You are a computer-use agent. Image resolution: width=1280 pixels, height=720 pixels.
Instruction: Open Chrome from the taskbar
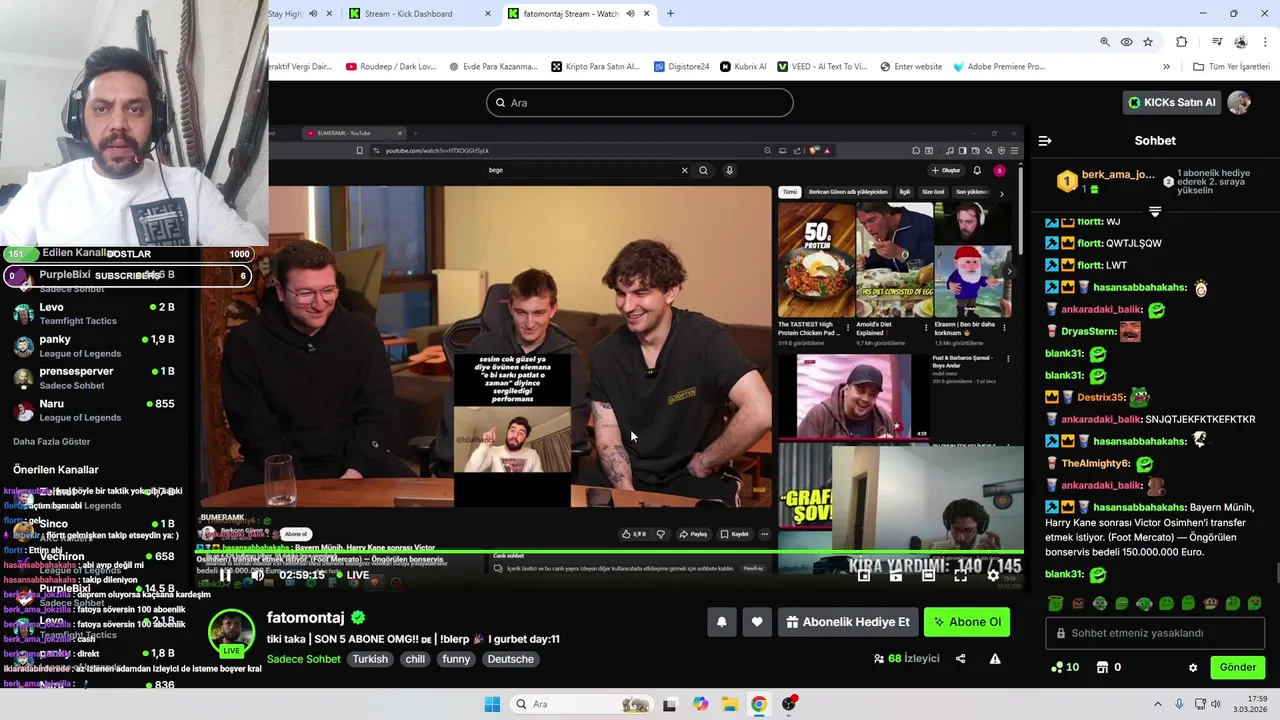759,704
